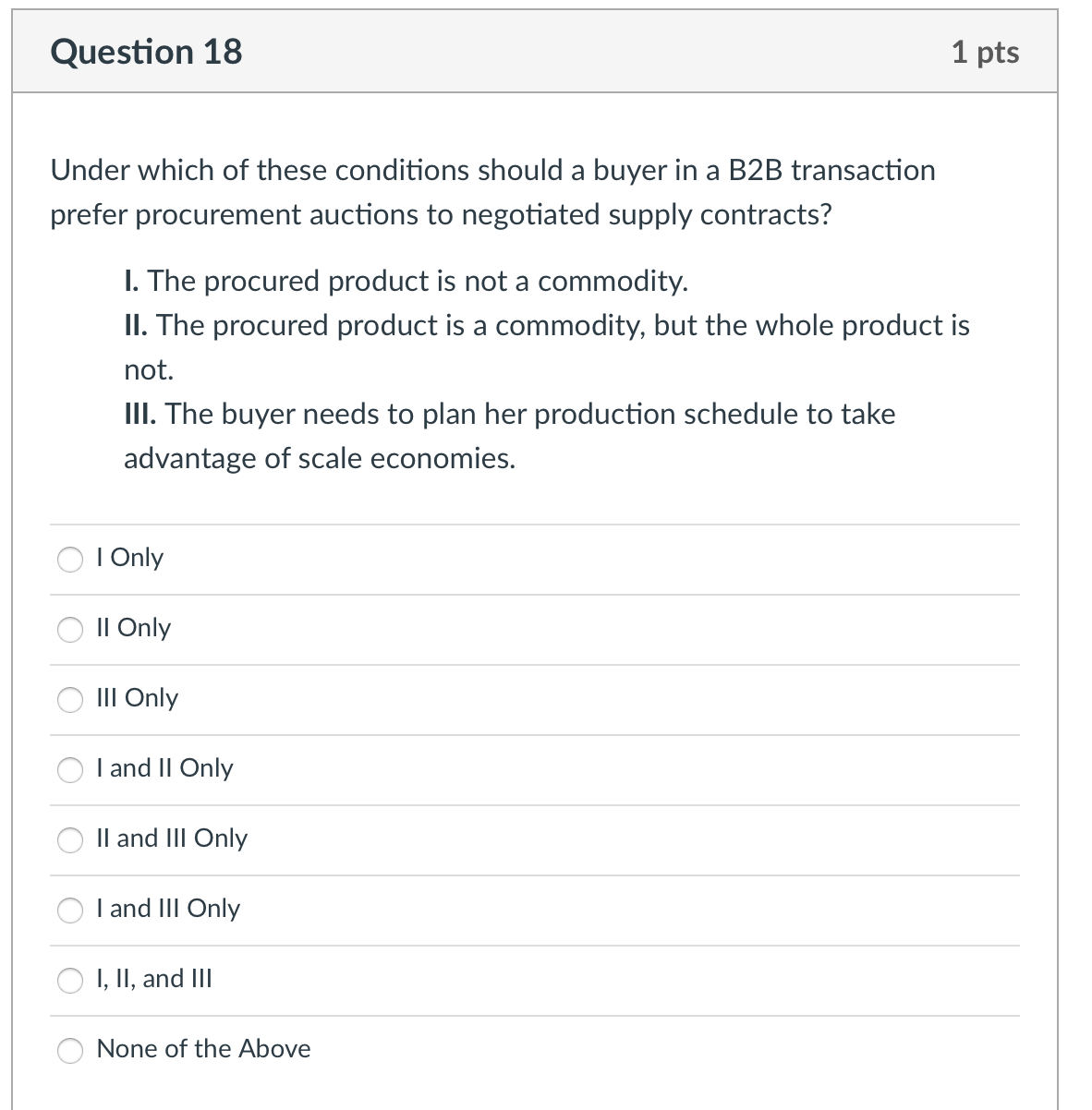This screenshot has width=1092, height=1110.
Task: Click the 'I Only' answer label text
Action: (x=129, y=558)
